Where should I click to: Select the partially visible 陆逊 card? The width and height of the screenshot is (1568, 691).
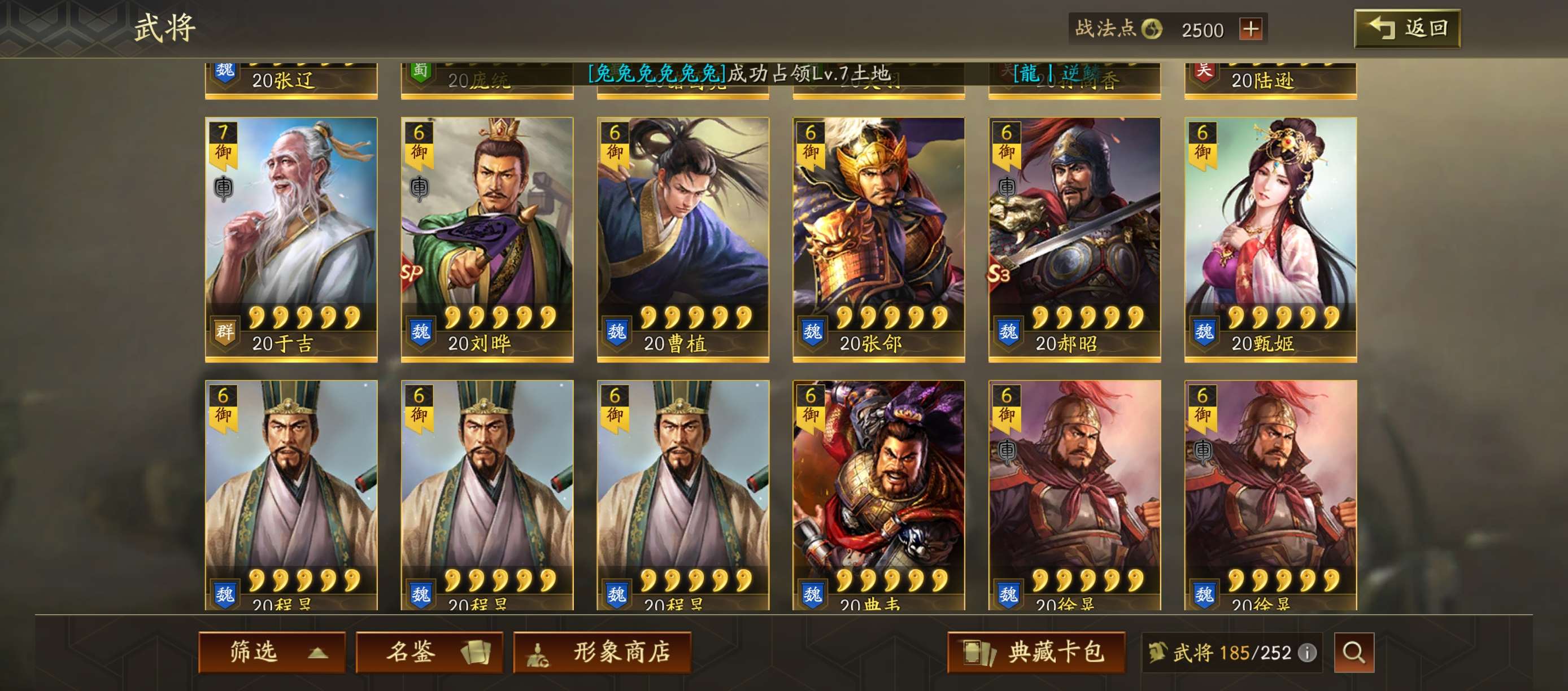point(1270,80)
